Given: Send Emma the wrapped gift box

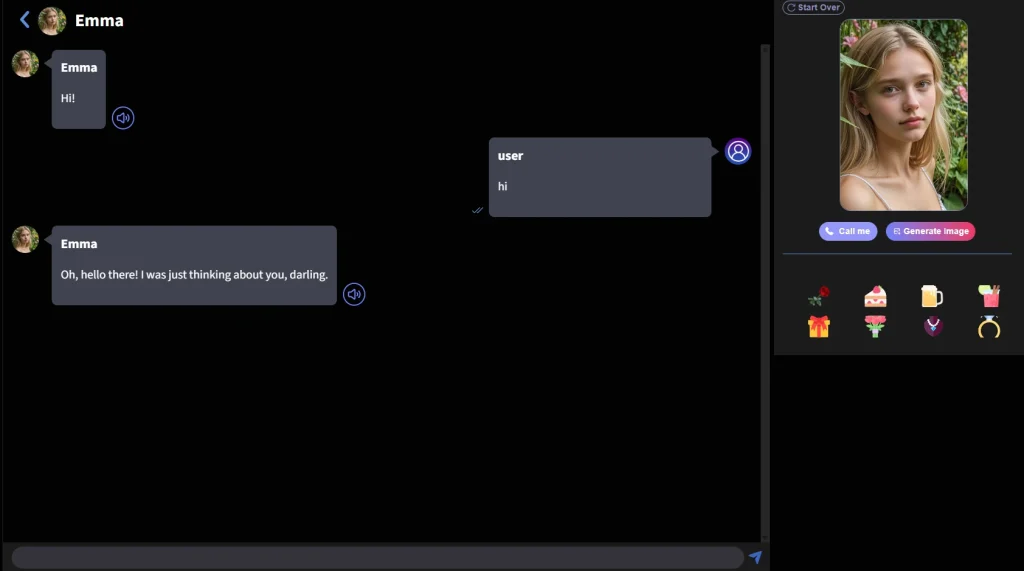Looking at the screenshot, I should click(819, 326).
